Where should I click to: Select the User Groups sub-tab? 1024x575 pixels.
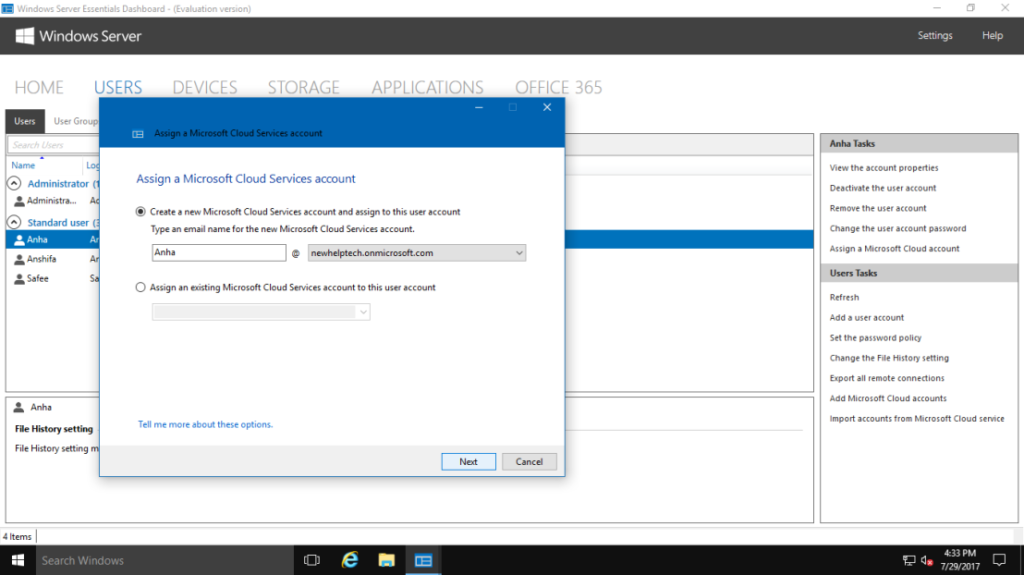74,122
